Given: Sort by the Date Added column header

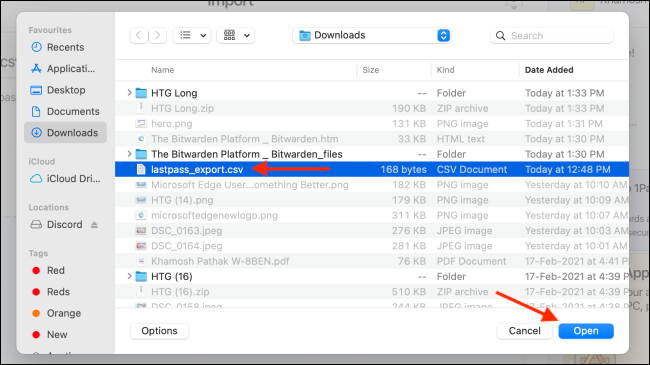Looking at the screenshot, I should coord(549,70).
